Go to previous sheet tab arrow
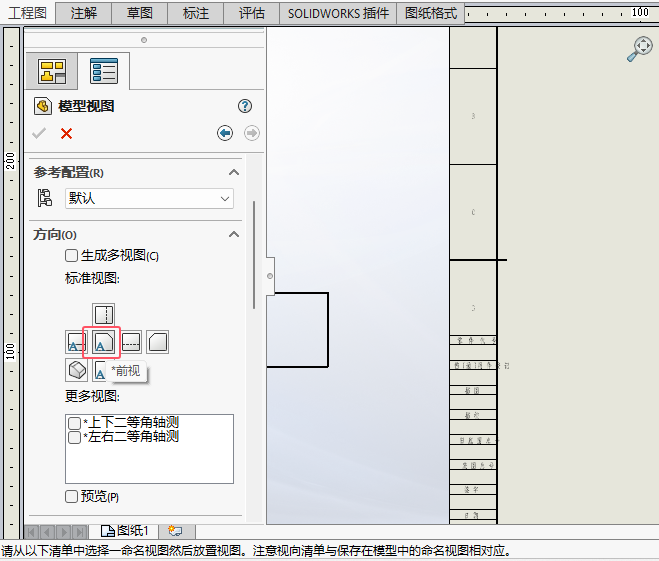The image size is (659, 561). tap(47, 532)
